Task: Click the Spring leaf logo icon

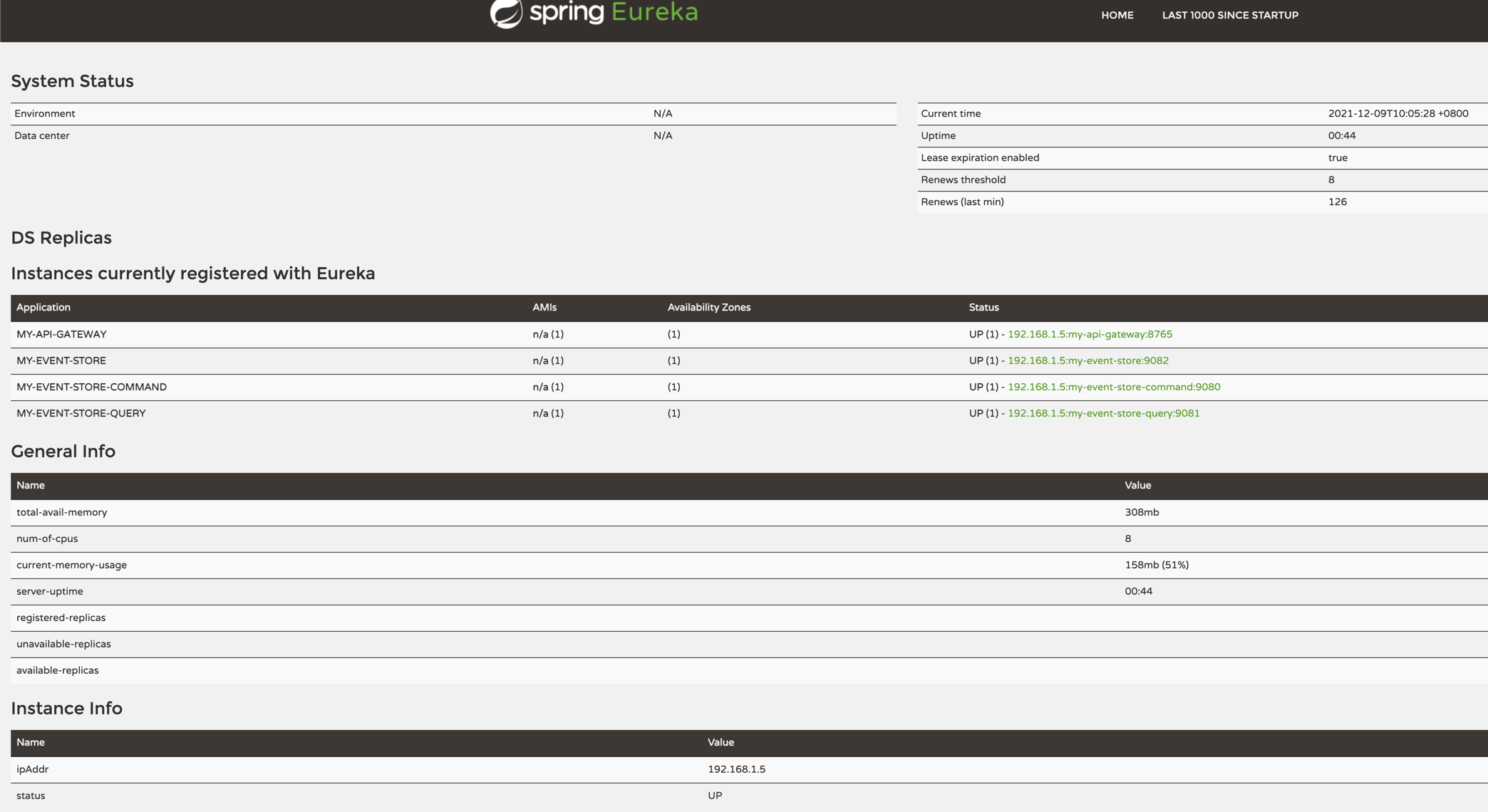Action: pos(507,13)
